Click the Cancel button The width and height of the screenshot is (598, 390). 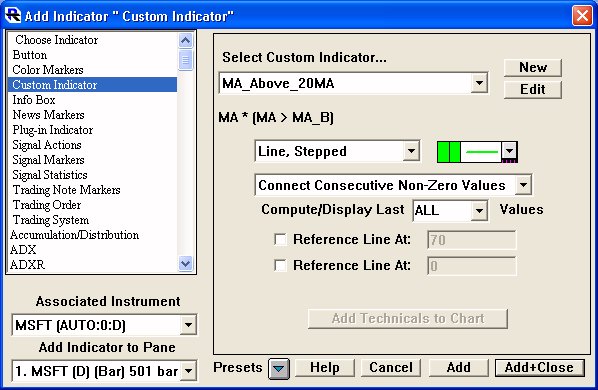391,368
